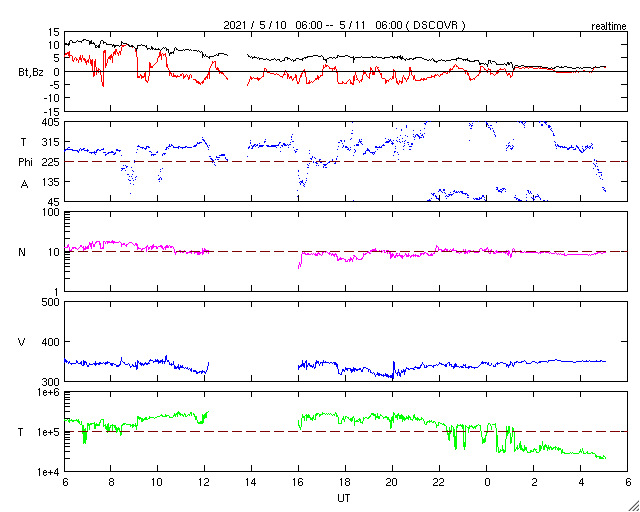Click the '405' tick value
640x512 pixels.
pyautogui.click(x=51, y=122)
